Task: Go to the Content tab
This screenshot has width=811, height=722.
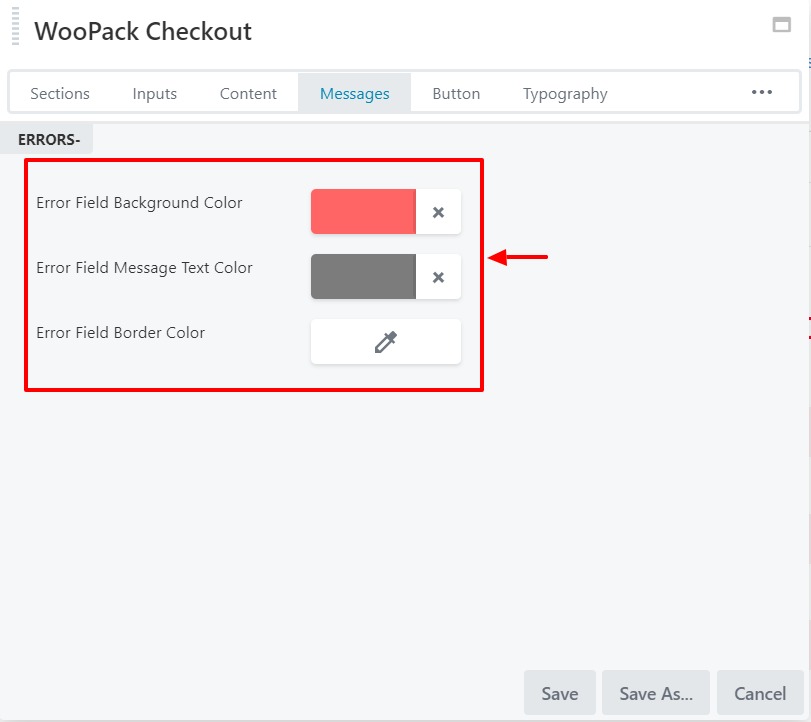Action: click(x=248, y=94)
